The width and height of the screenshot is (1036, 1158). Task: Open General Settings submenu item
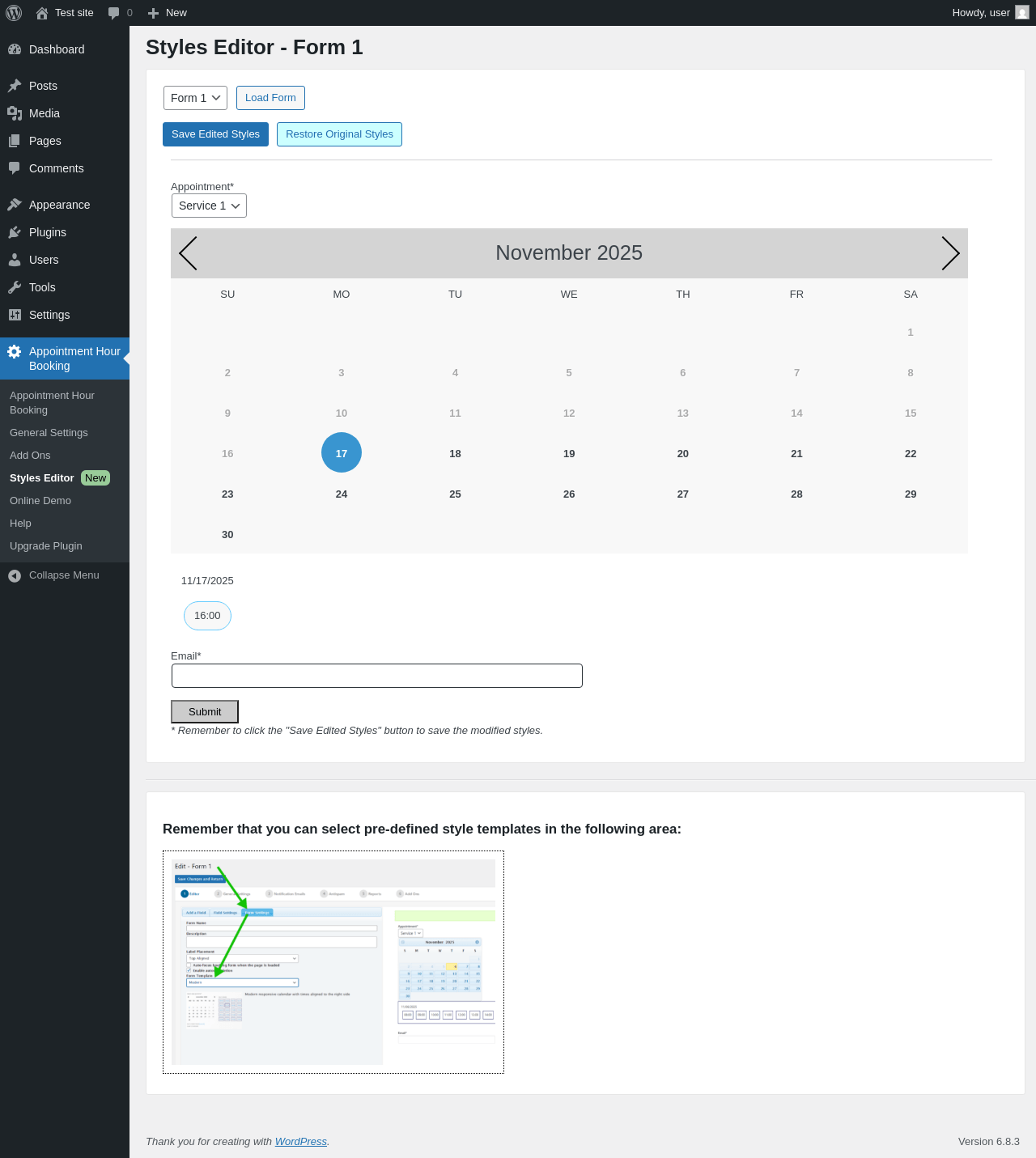(49, 433)
